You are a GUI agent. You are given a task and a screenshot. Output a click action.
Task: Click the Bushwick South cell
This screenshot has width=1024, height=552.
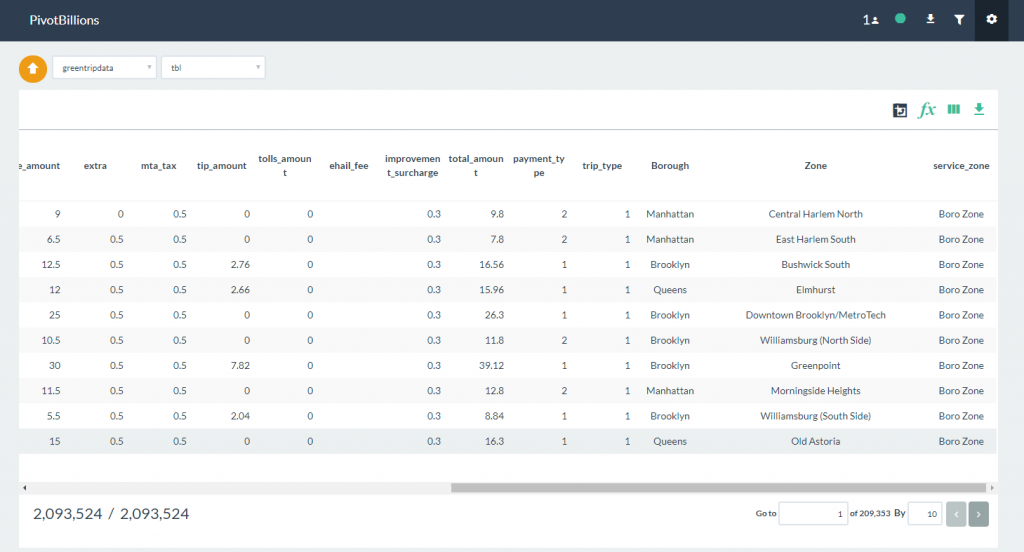(816, 265)
